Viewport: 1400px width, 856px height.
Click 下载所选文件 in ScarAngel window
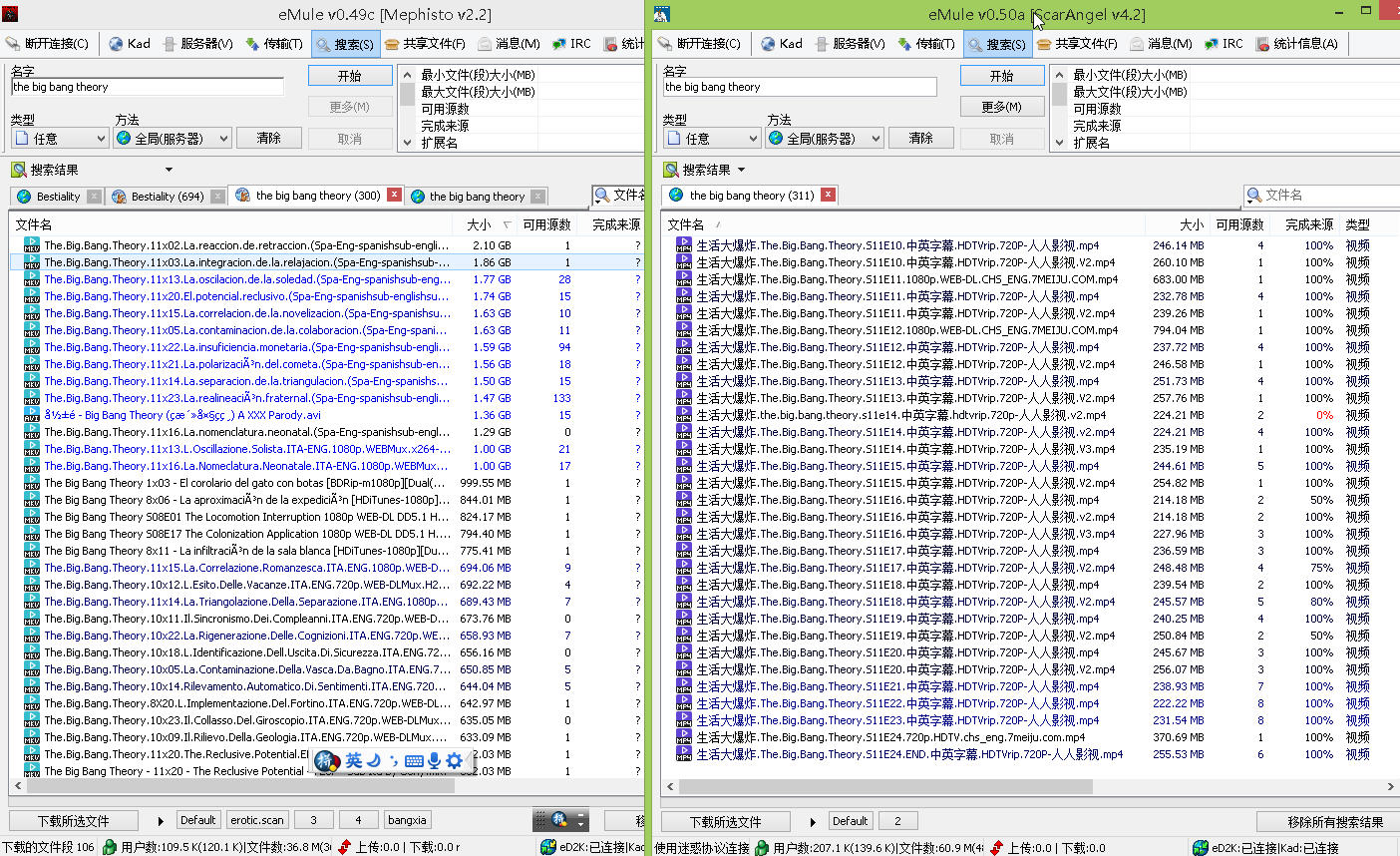(726, 821)
